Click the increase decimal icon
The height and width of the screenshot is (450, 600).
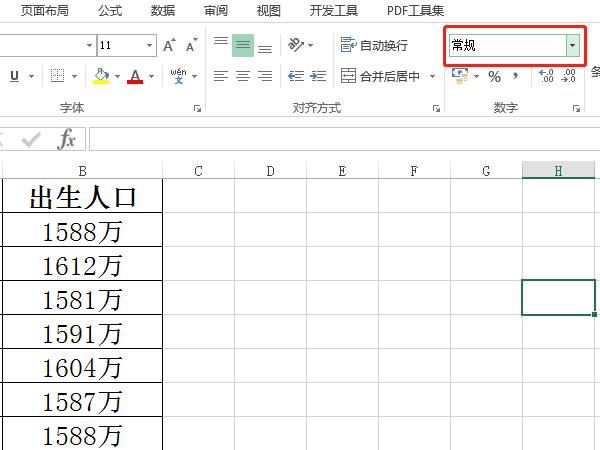tap(546, 76)
